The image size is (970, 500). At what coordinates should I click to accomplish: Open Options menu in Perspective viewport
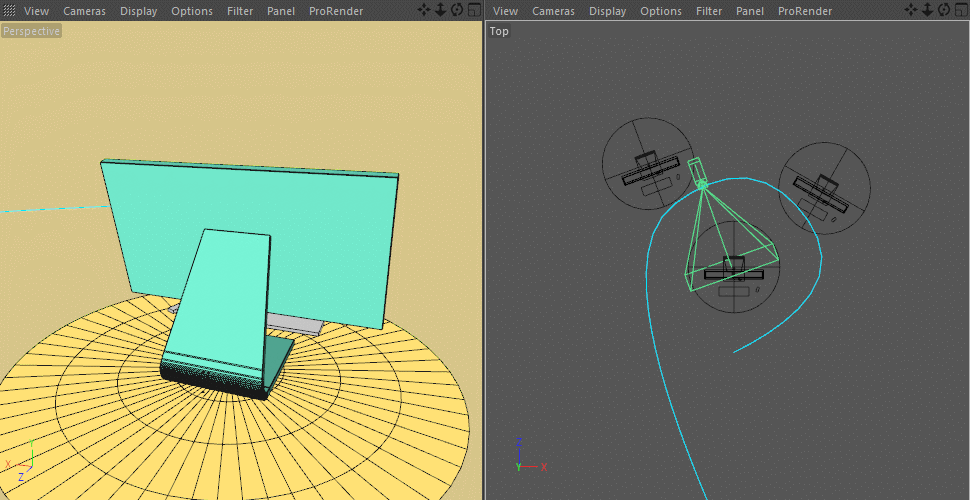[x=192, y=11]
